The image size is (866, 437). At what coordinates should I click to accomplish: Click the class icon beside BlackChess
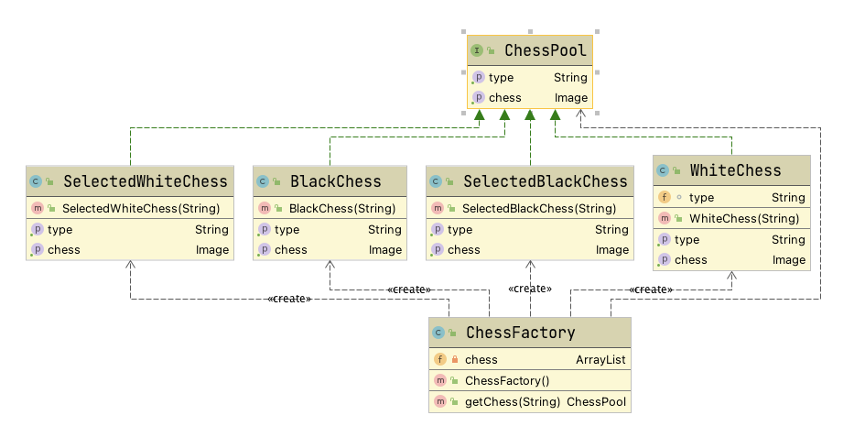[263, 181]
